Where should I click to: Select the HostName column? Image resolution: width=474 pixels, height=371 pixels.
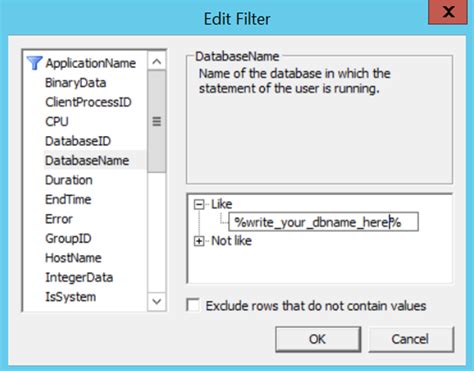(x=73, y=258)
